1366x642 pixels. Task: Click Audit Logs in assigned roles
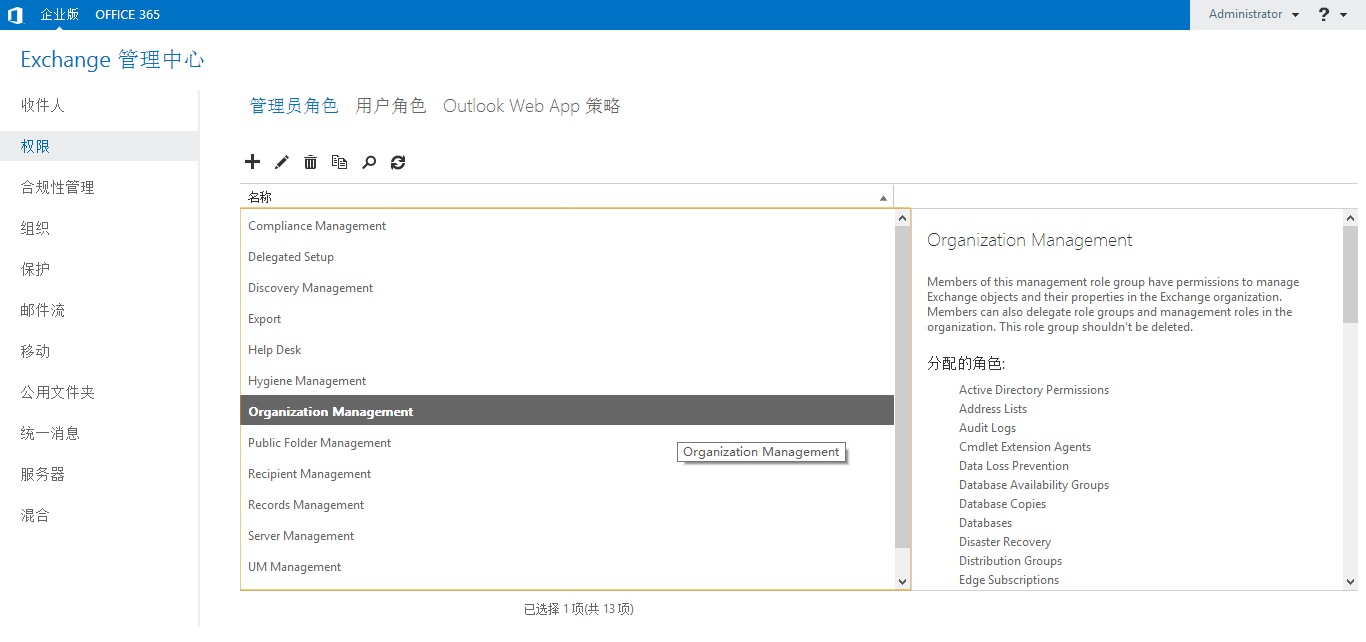pos(987,428)
